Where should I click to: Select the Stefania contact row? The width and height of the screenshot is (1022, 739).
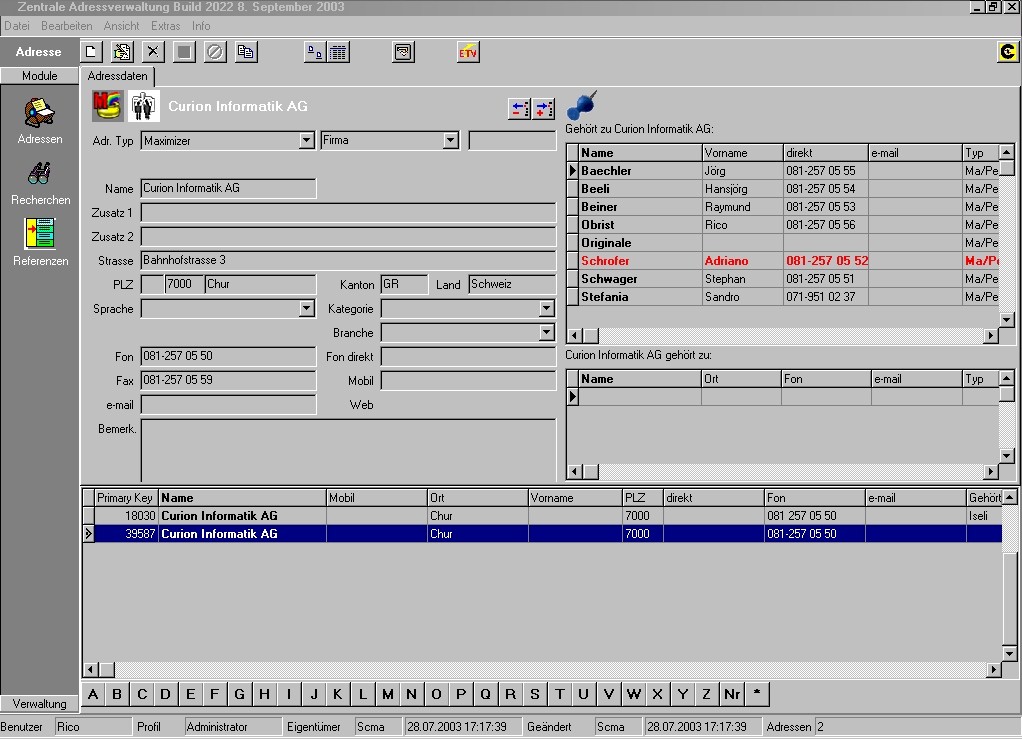tap(782, 297)
